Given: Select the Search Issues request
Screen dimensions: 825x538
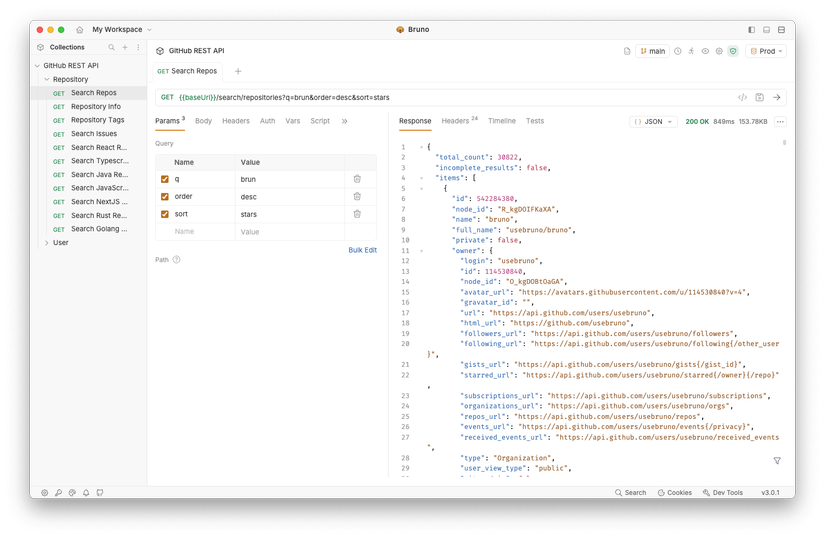Looking at the screenshot, I should coord(89,134).
